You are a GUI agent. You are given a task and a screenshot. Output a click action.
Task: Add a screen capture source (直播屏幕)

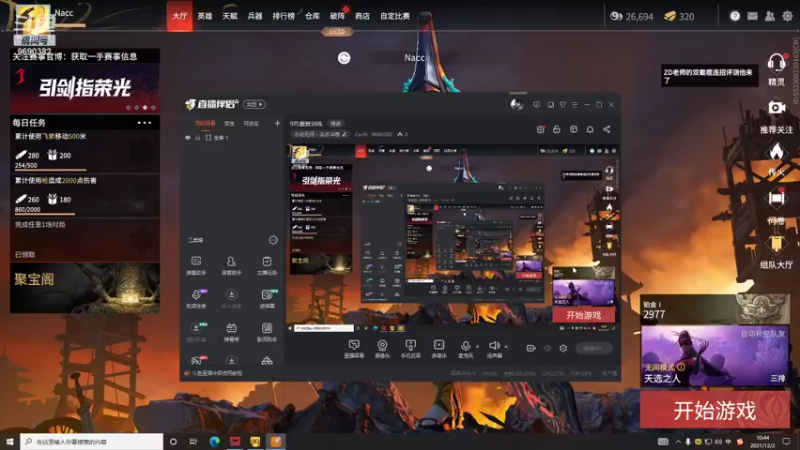(x=354, y=349)
